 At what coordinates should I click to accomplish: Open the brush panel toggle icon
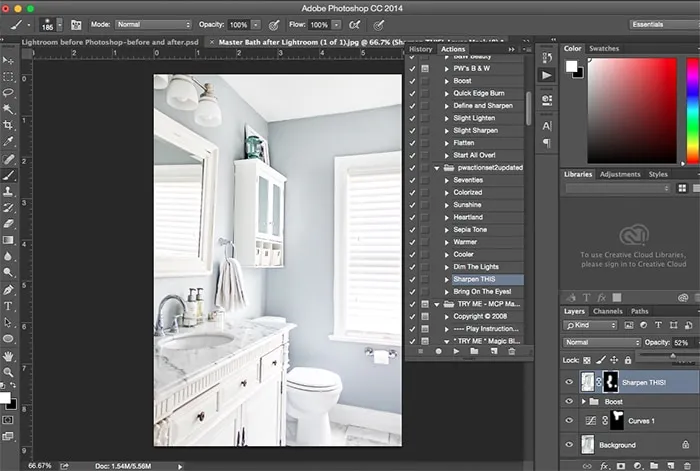pyautogui.click(x=76, y=25)
